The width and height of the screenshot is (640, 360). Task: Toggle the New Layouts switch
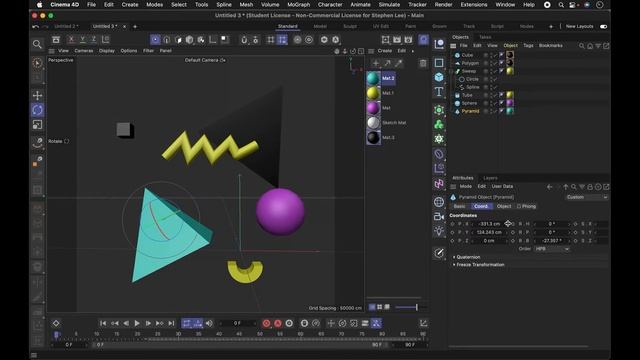(603, 27)
